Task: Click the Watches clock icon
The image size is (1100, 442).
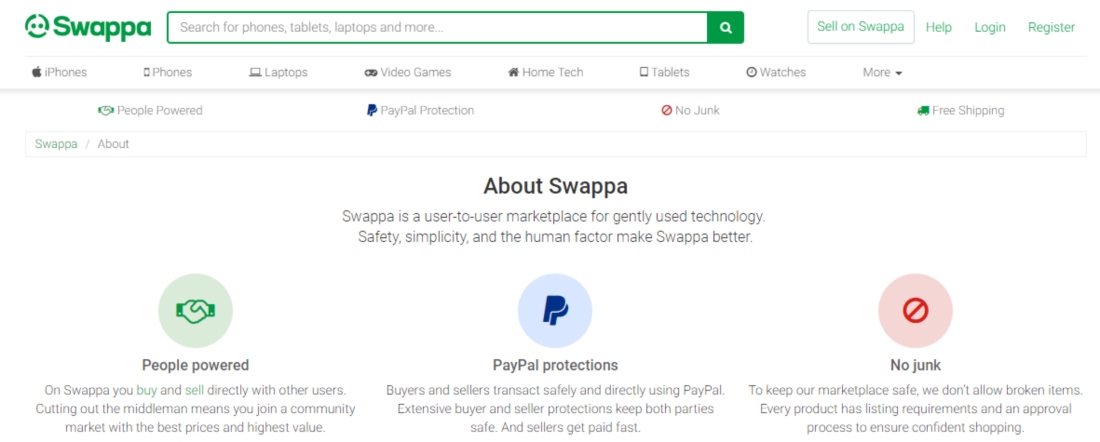Action: 751,72
